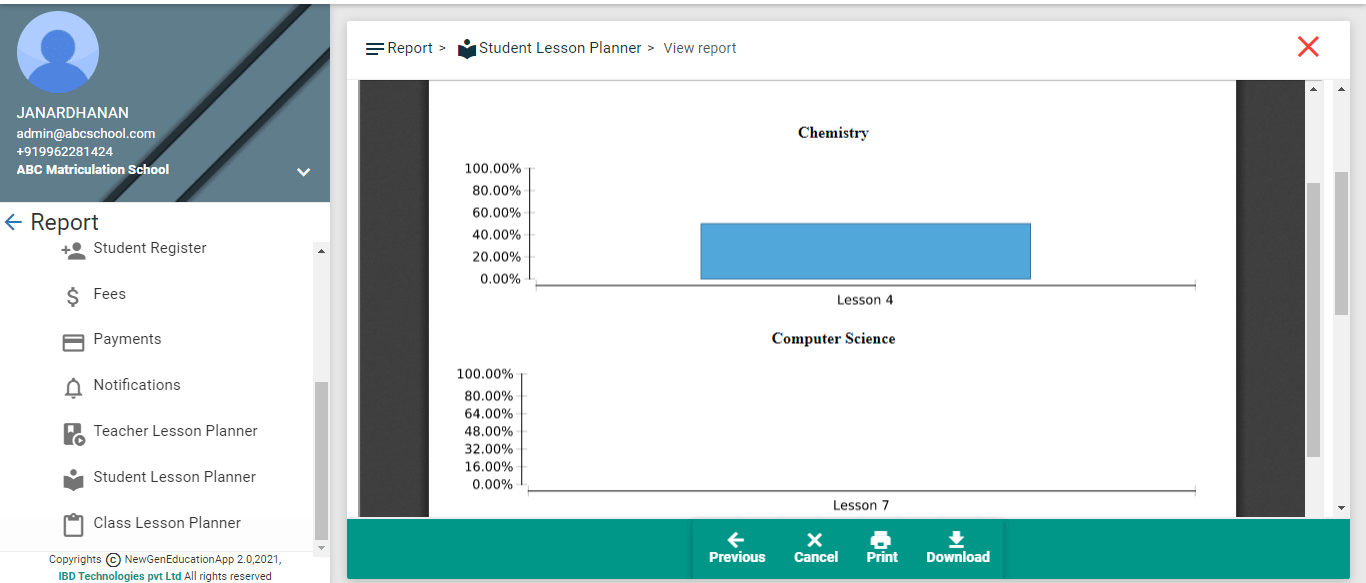
Task: Click the Fees dollar sign icon
Action: coord(73,297)
